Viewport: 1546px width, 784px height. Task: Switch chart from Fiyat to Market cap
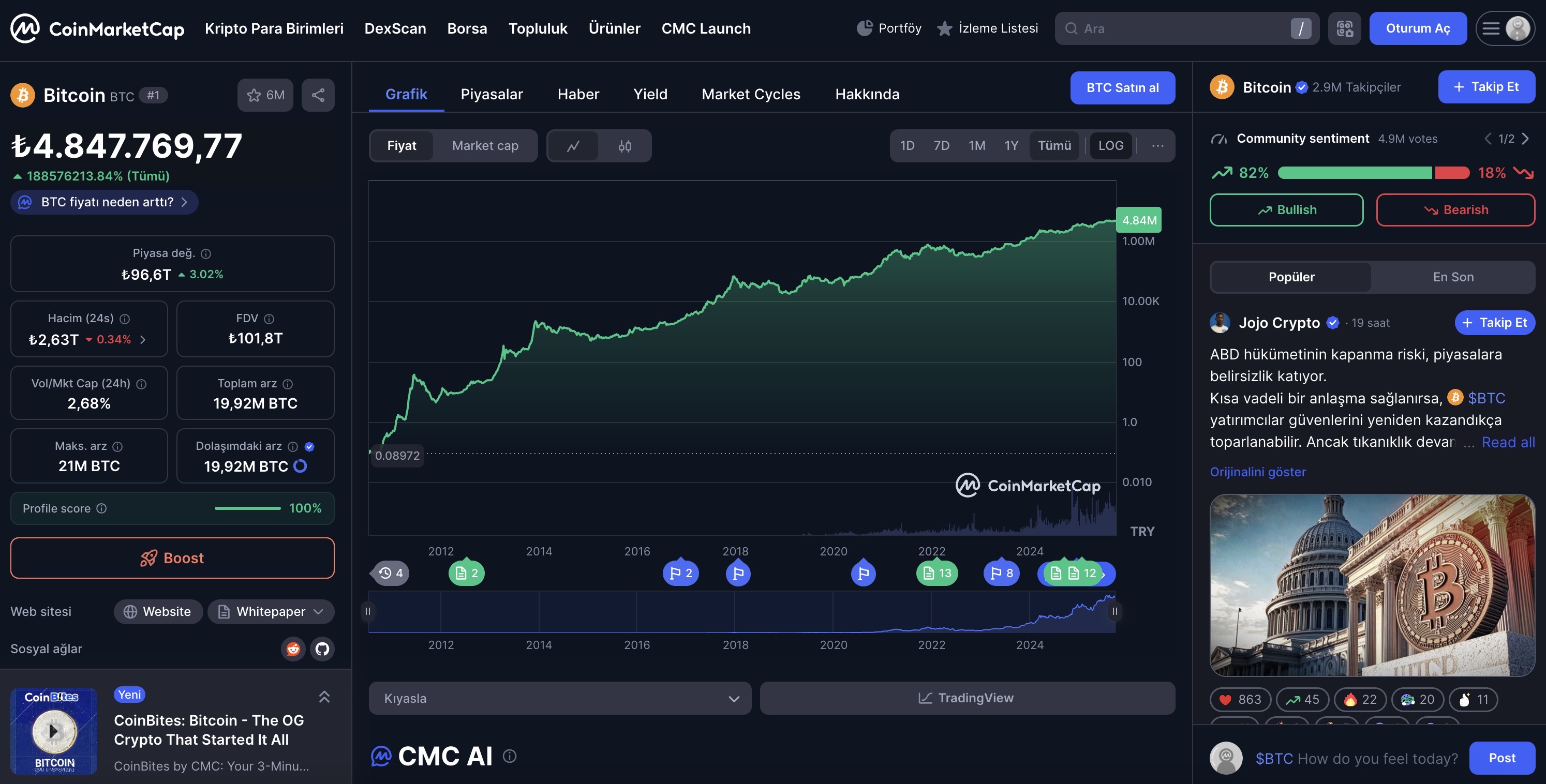tap(485, 145)
